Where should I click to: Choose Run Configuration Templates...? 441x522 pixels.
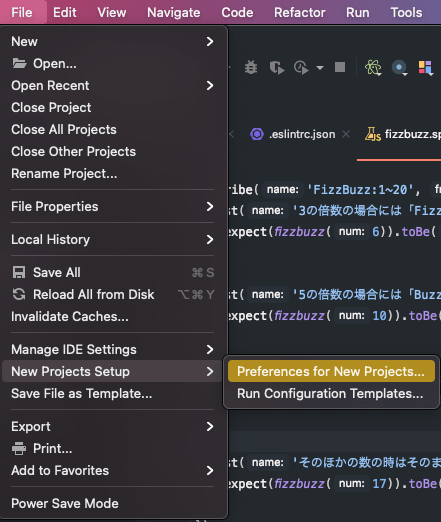pos(331,394)
